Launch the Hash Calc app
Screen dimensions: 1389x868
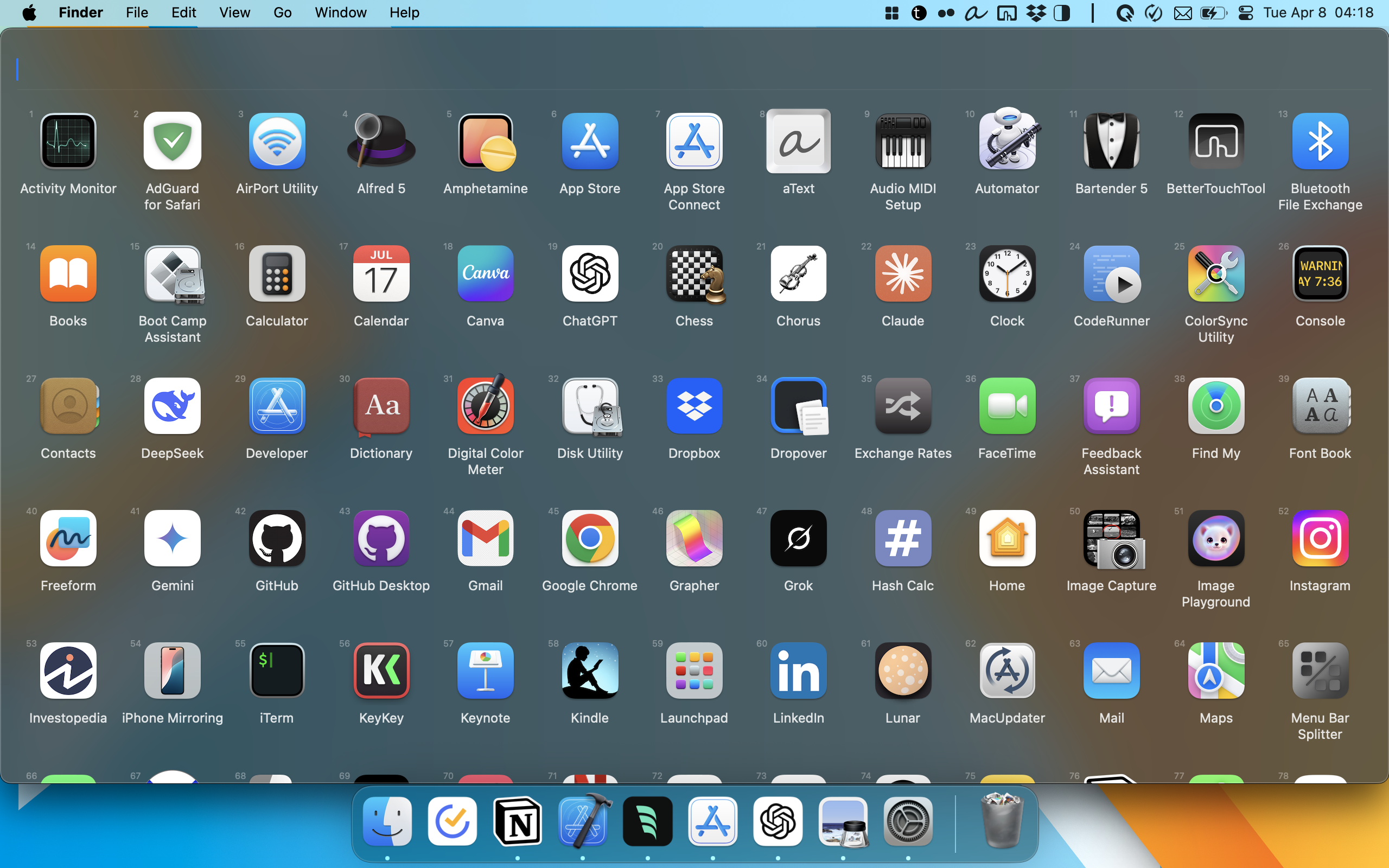pyautogui.click(x=903, y=539)
